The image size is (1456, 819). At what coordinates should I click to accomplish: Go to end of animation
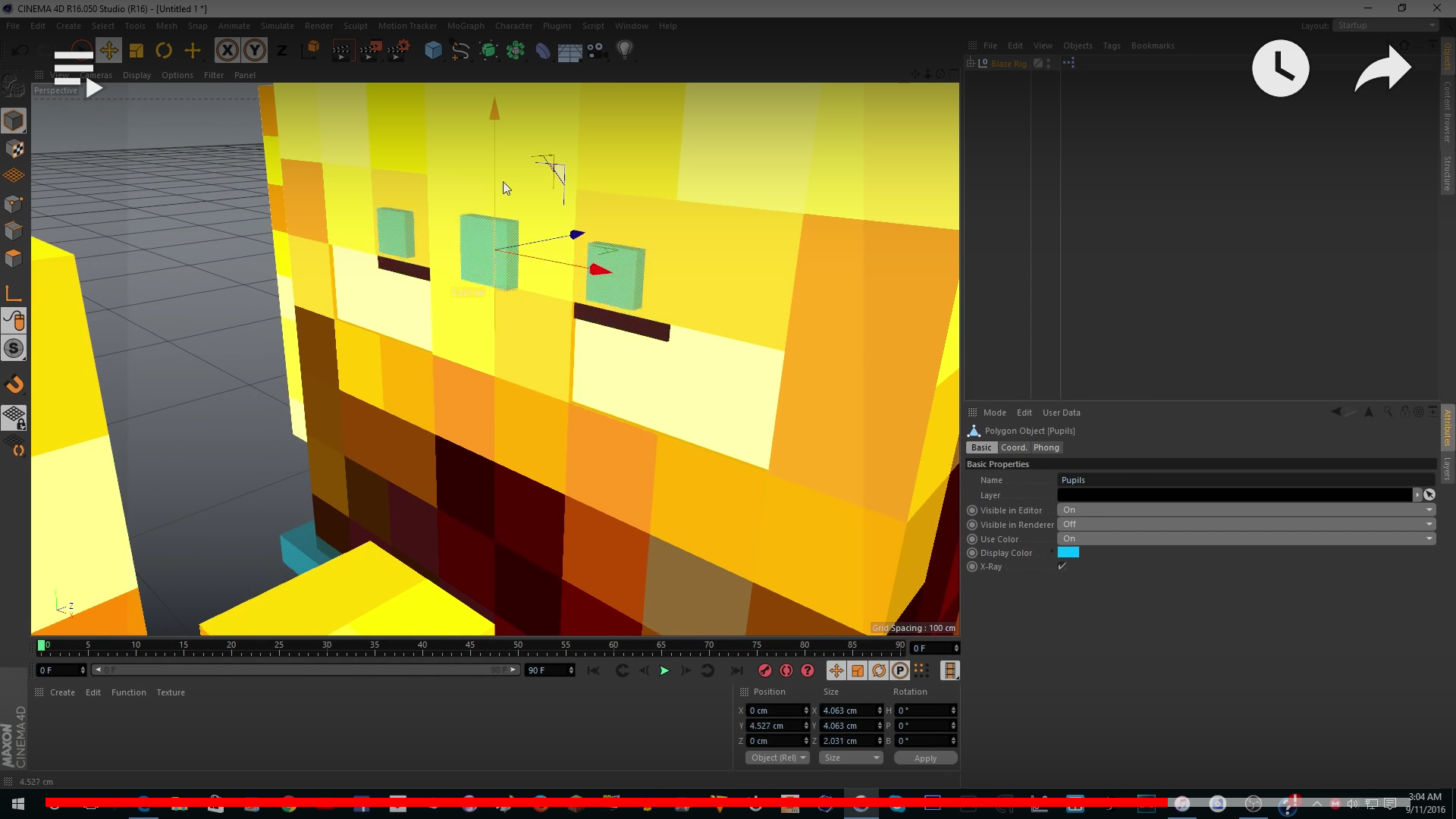point(736,670)
